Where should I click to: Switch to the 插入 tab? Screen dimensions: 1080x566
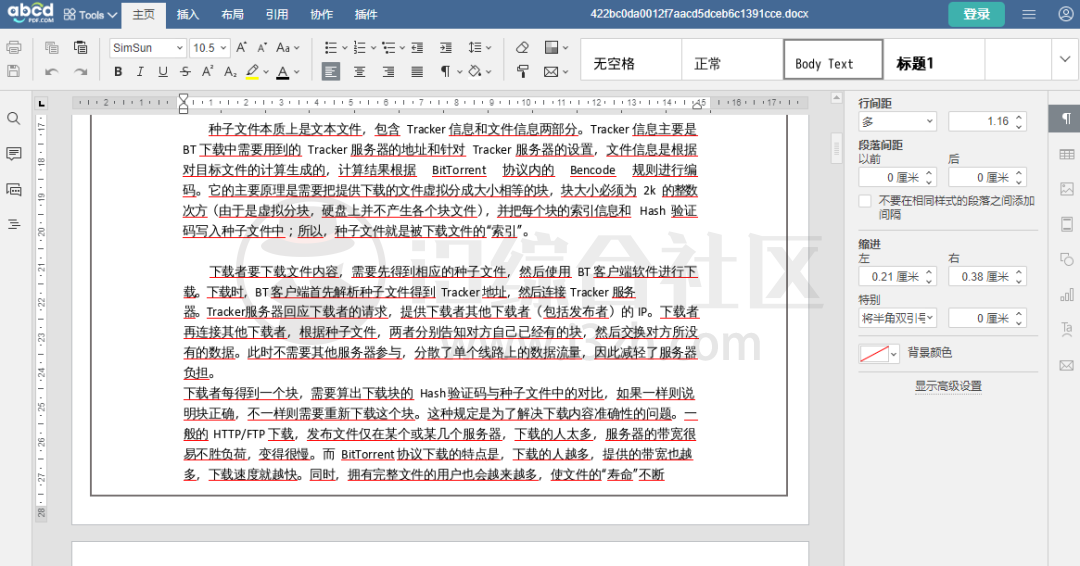tap(187, 14)
